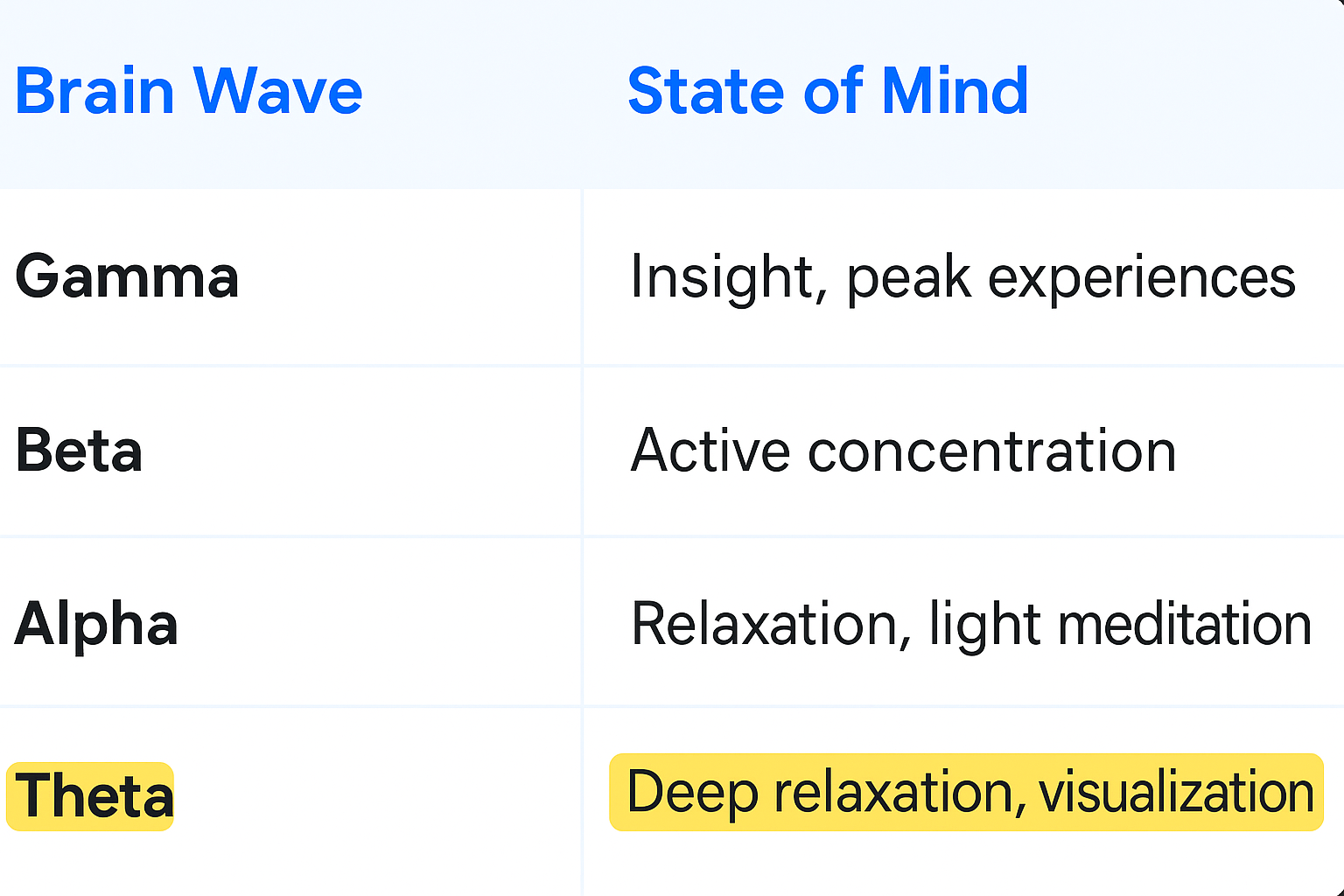Select the Beta row label
The width and height of the screenshot is (1344, 896).
point(79,451)
